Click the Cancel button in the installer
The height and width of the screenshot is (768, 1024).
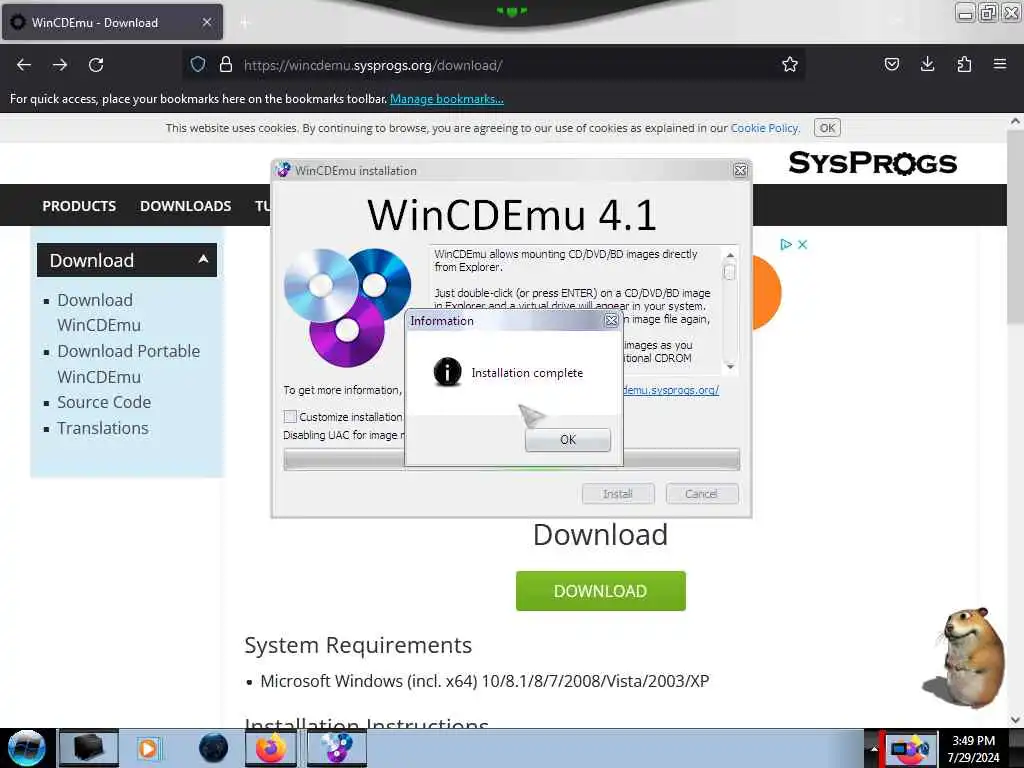(x=701, y=494)
